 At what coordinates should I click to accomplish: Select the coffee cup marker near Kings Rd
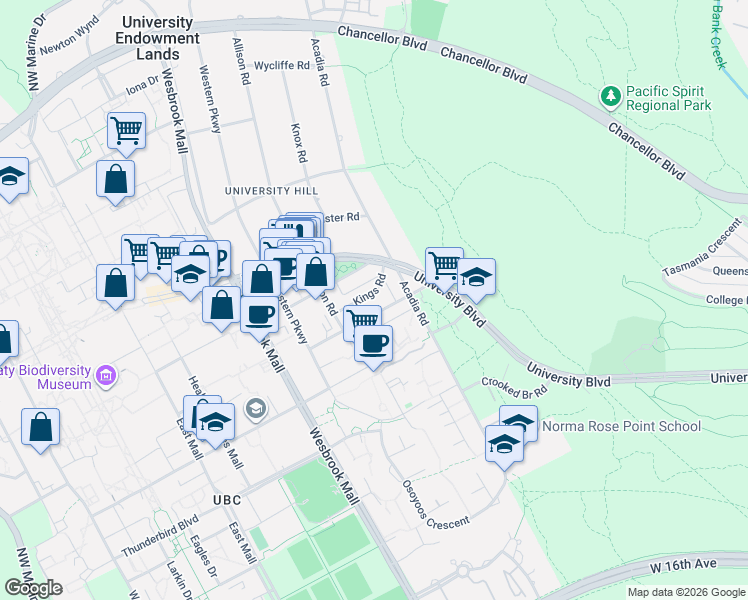tap(374, 344)
